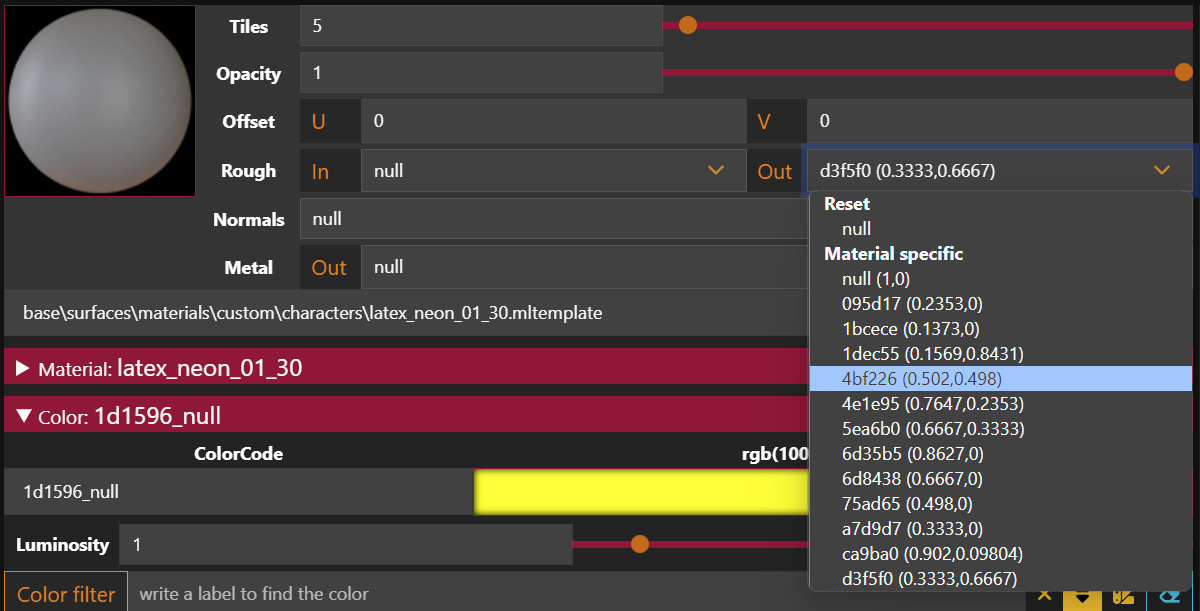The height and width of the screenshot is (611, 1200).
Task: Collapse the Color 1d1596_null section
Action: click(x=23, y=416)
